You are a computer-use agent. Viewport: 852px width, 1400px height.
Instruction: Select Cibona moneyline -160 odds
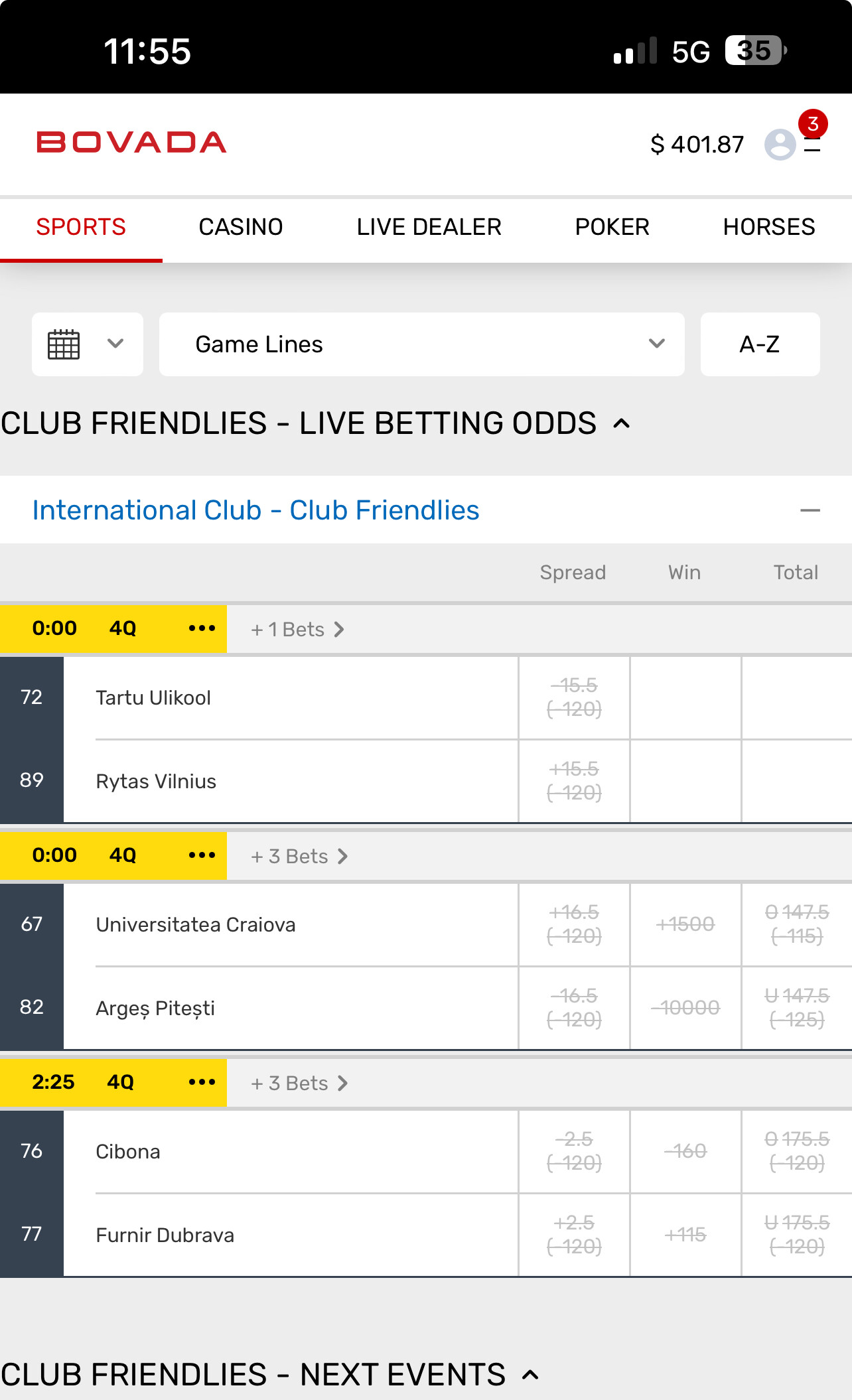tap(685, 1151)
